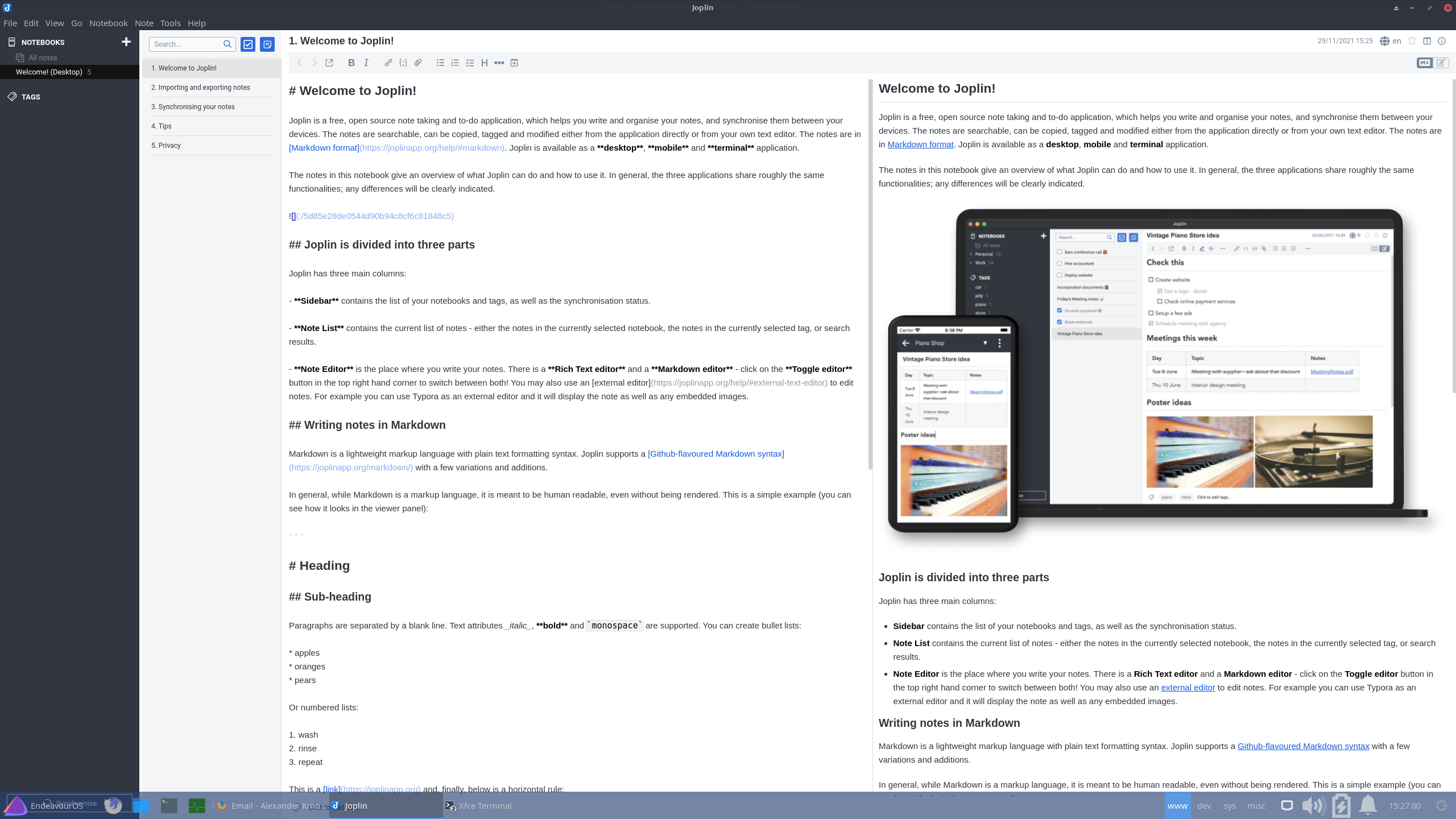Image resolution: width=1456 pixels, height=819 pixels.
Task: Open note '5. Privacy'
Action: pos(211,145)
